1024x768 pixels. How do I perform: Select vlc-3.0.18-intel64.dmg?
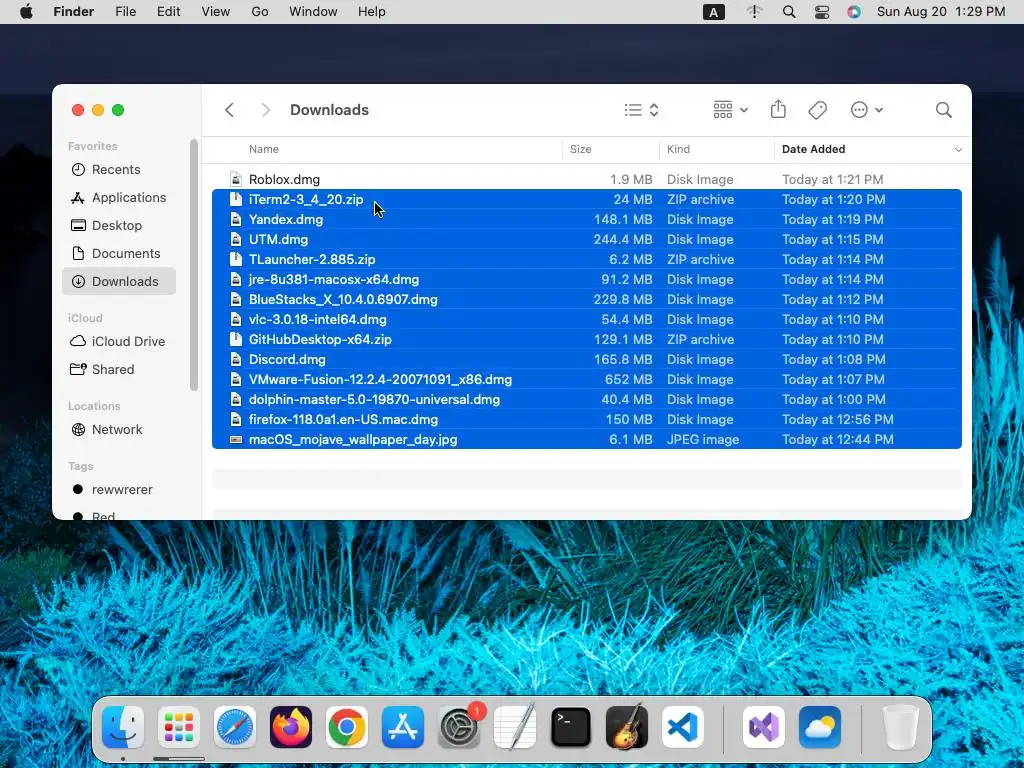(x=586, y=319)
